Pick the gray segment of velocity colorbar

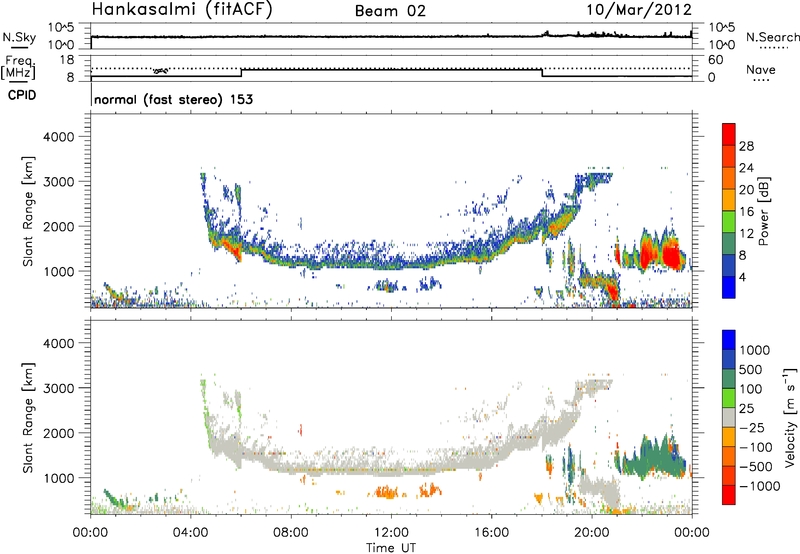(x=729, y=417)
